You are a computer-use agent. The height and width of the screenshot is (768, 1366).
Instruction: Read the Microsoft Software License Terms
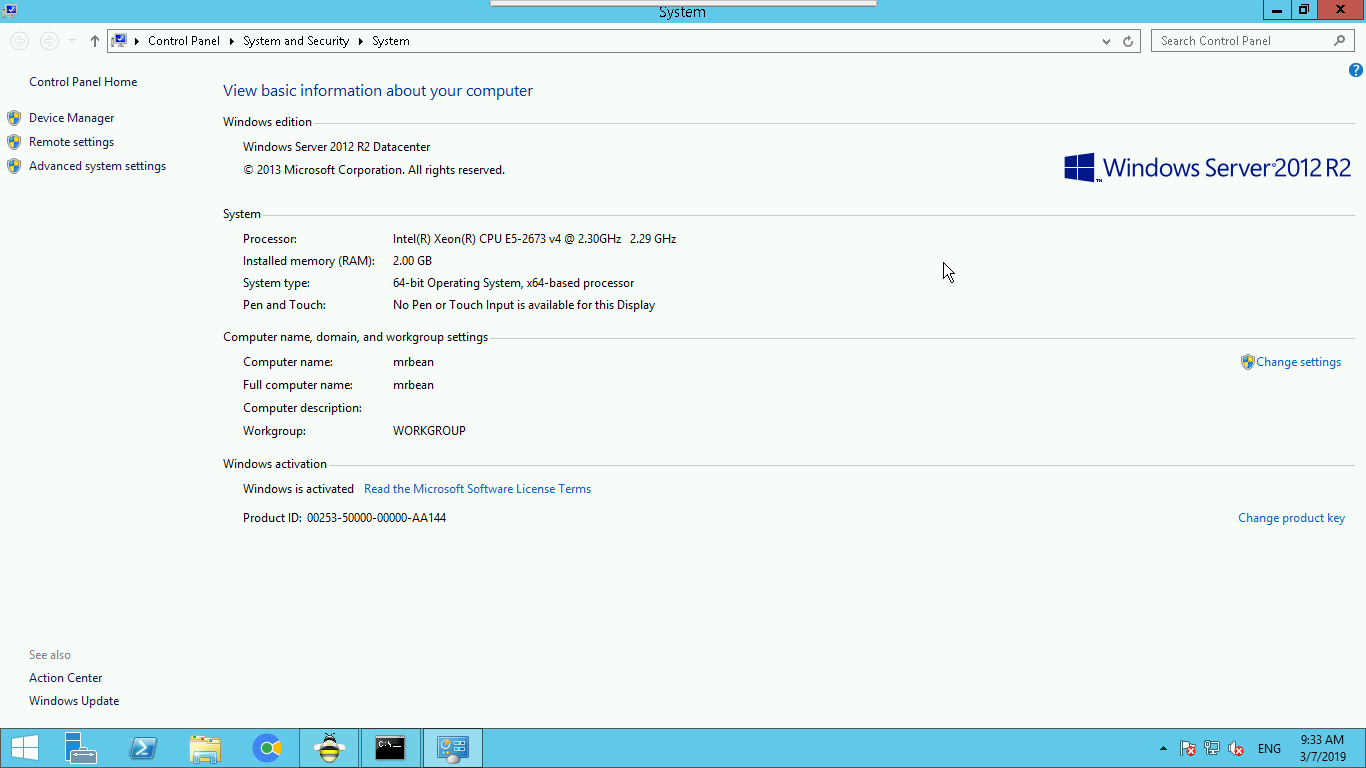[477, 489]
